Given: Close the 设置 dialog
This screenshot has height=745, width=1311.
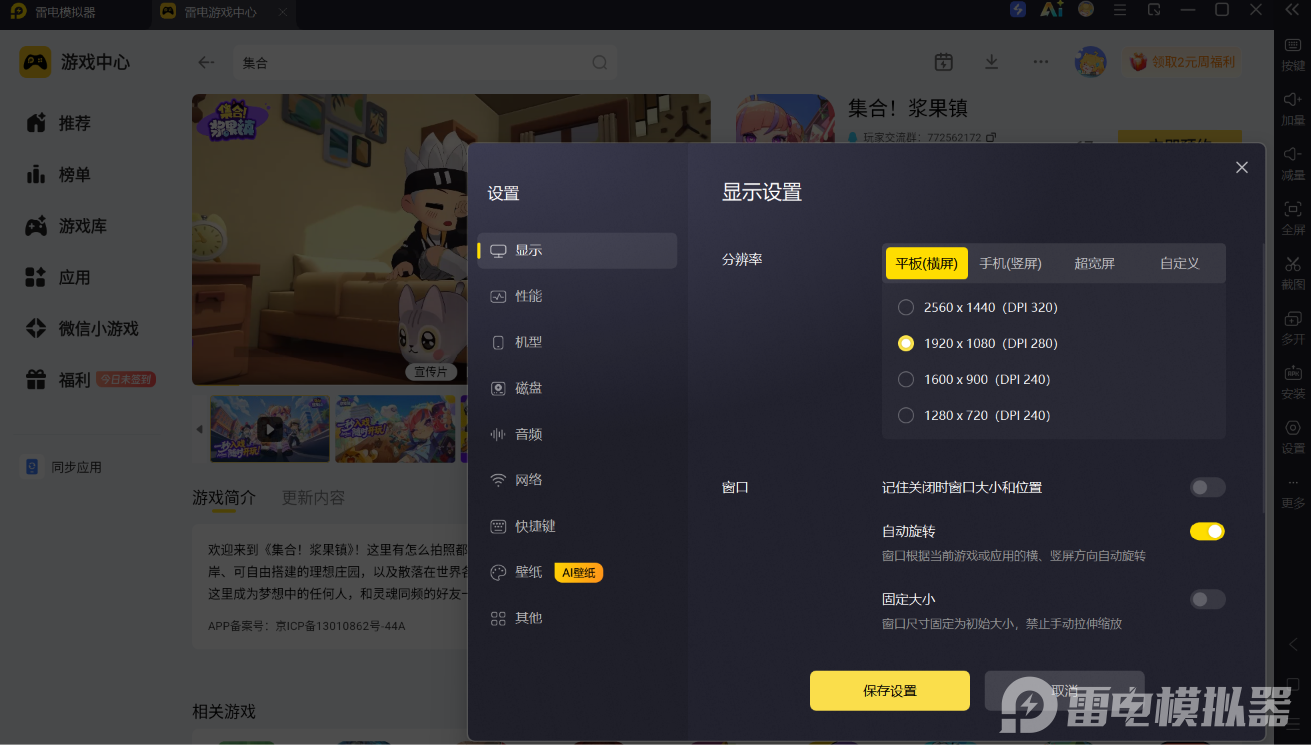Looking at the screenshot, I should coord(1242,167).
